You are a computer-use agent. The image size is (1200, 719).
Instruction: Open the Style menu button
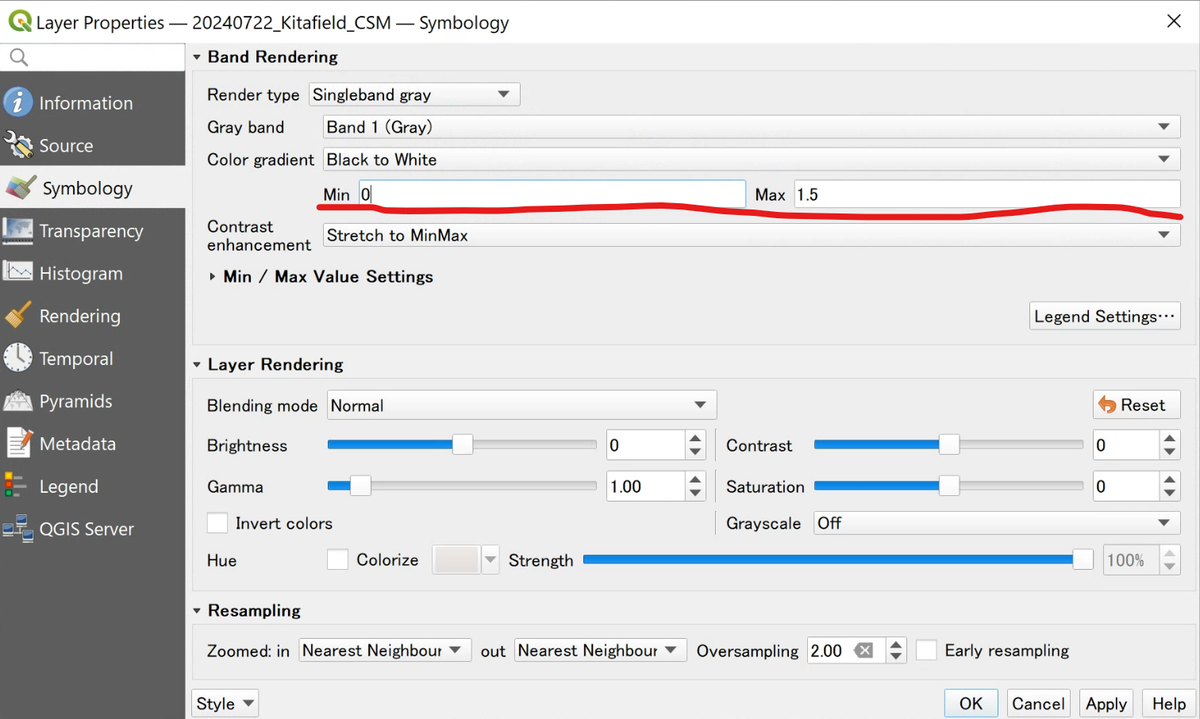224,704
